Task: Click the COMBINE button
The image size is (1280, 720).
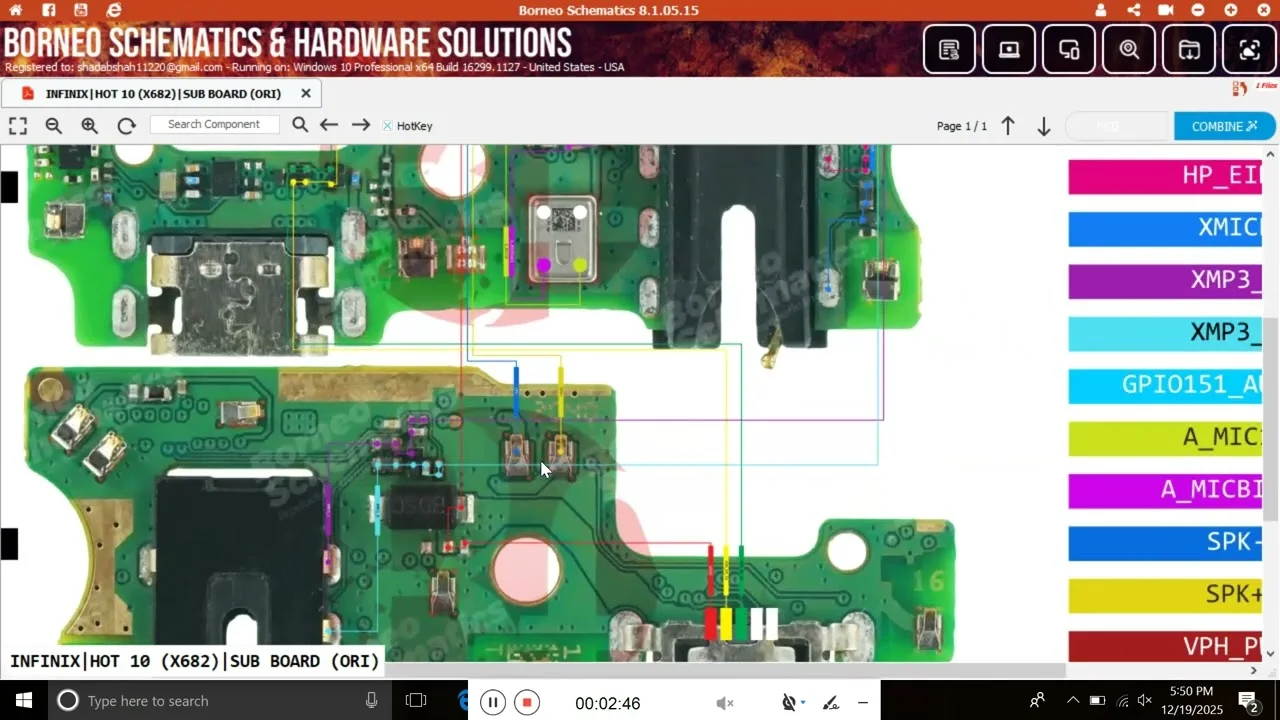Action: 1225,126
